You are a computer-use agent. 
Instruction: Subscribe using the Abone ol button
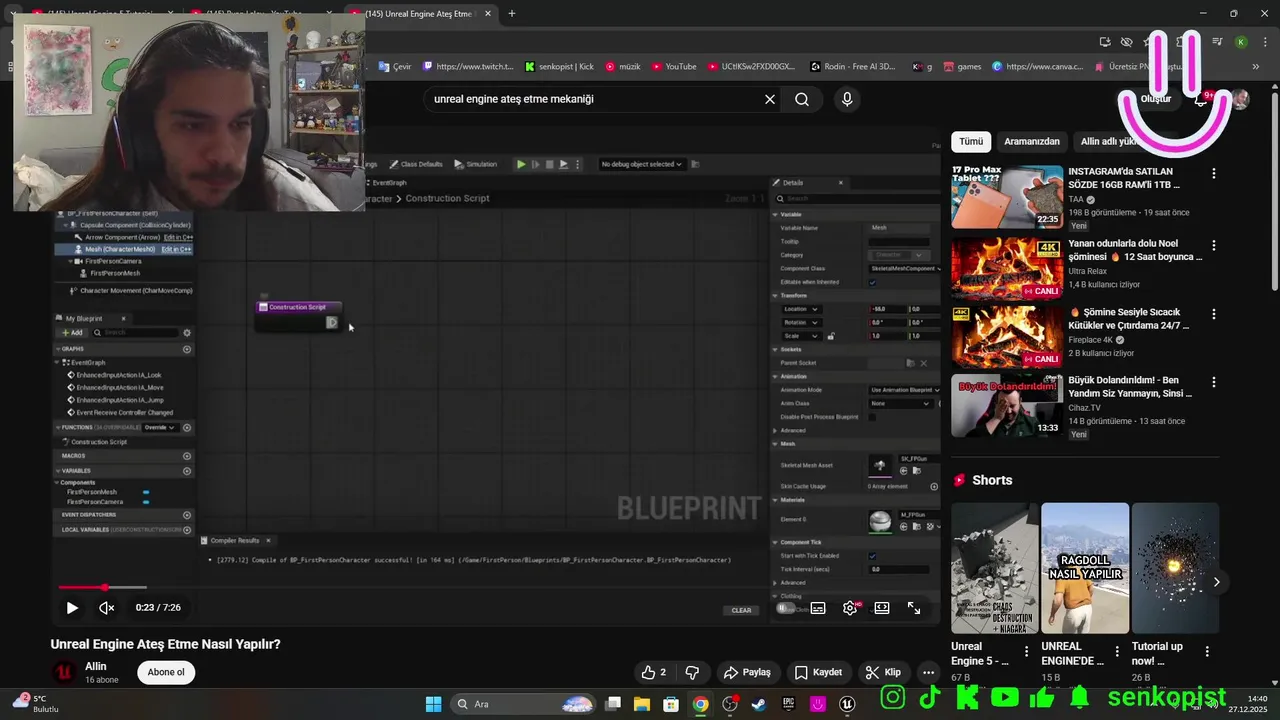166,672
